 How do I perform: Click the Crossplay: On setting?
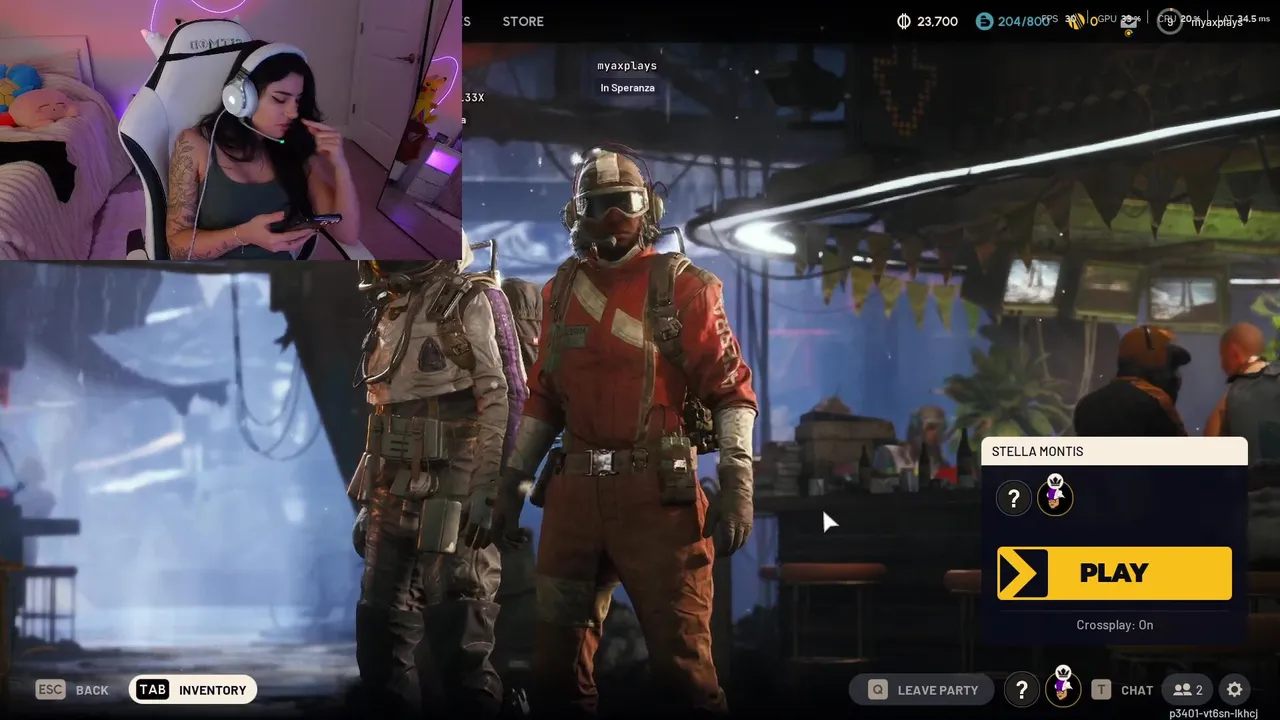pyautogui.click(x=1114, y=625)
